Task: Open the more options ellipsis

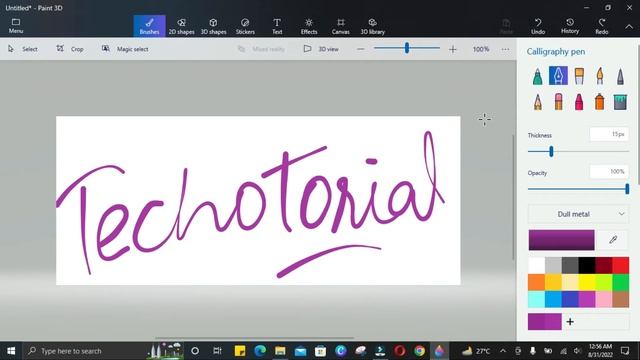Action: (x=505, y=49)
